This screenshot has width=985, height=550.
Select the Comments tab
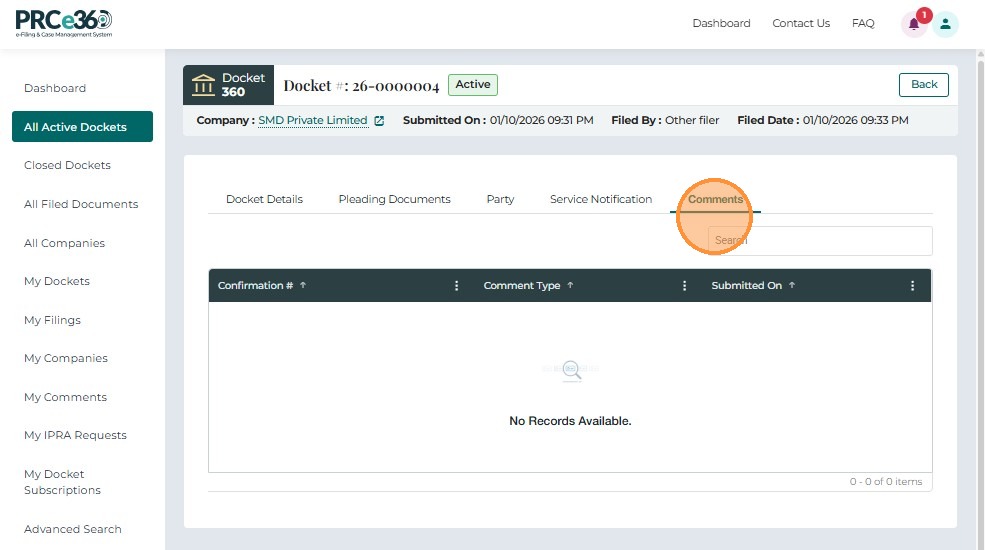pyautogui.click(x=716, y=199)
